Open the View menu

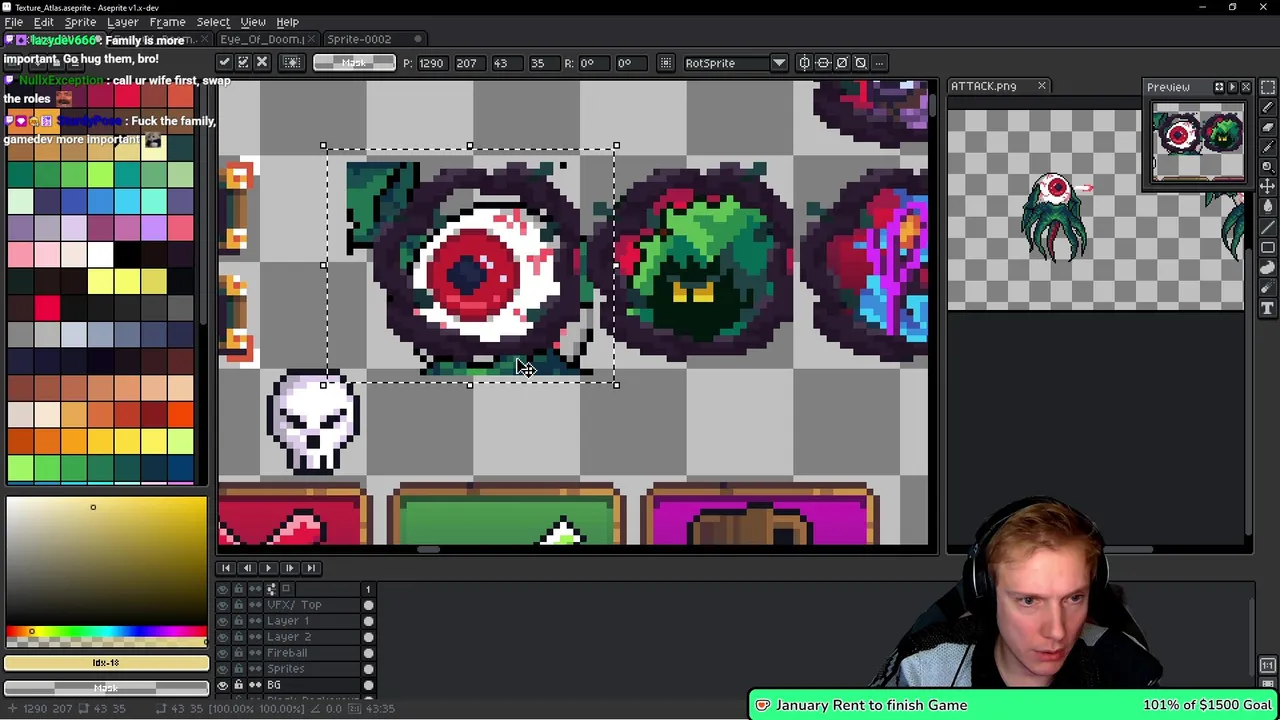[252, 21]
